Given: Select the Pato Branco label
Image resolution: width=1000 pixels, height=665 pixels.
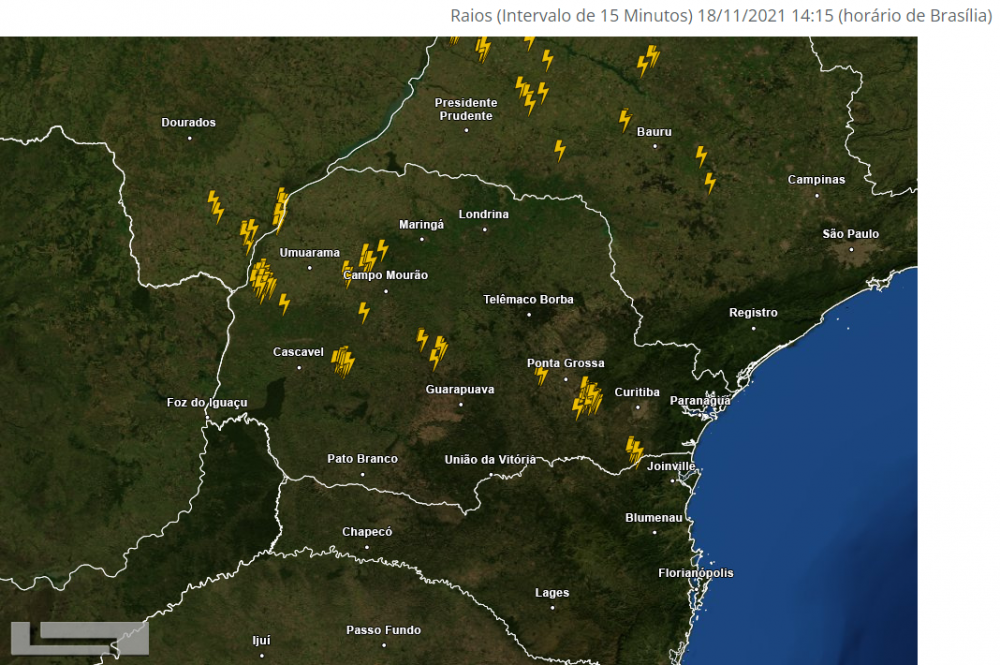Looking at the screenshot, I should (x=362, y=459).
